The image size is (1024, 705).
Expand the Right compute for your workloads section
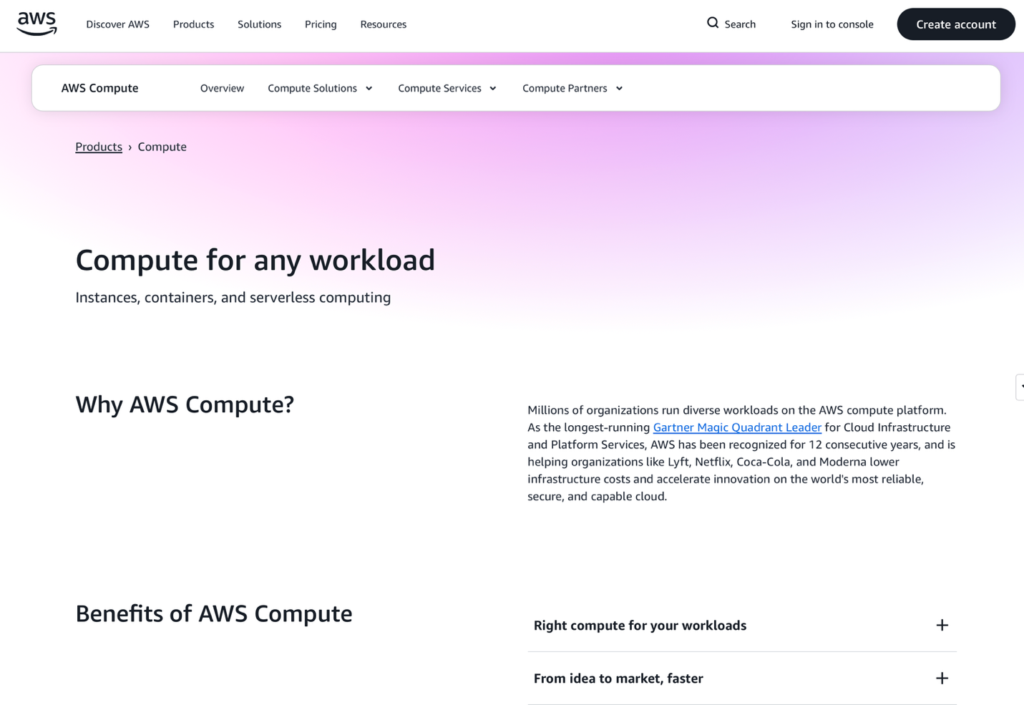point(640,625)
